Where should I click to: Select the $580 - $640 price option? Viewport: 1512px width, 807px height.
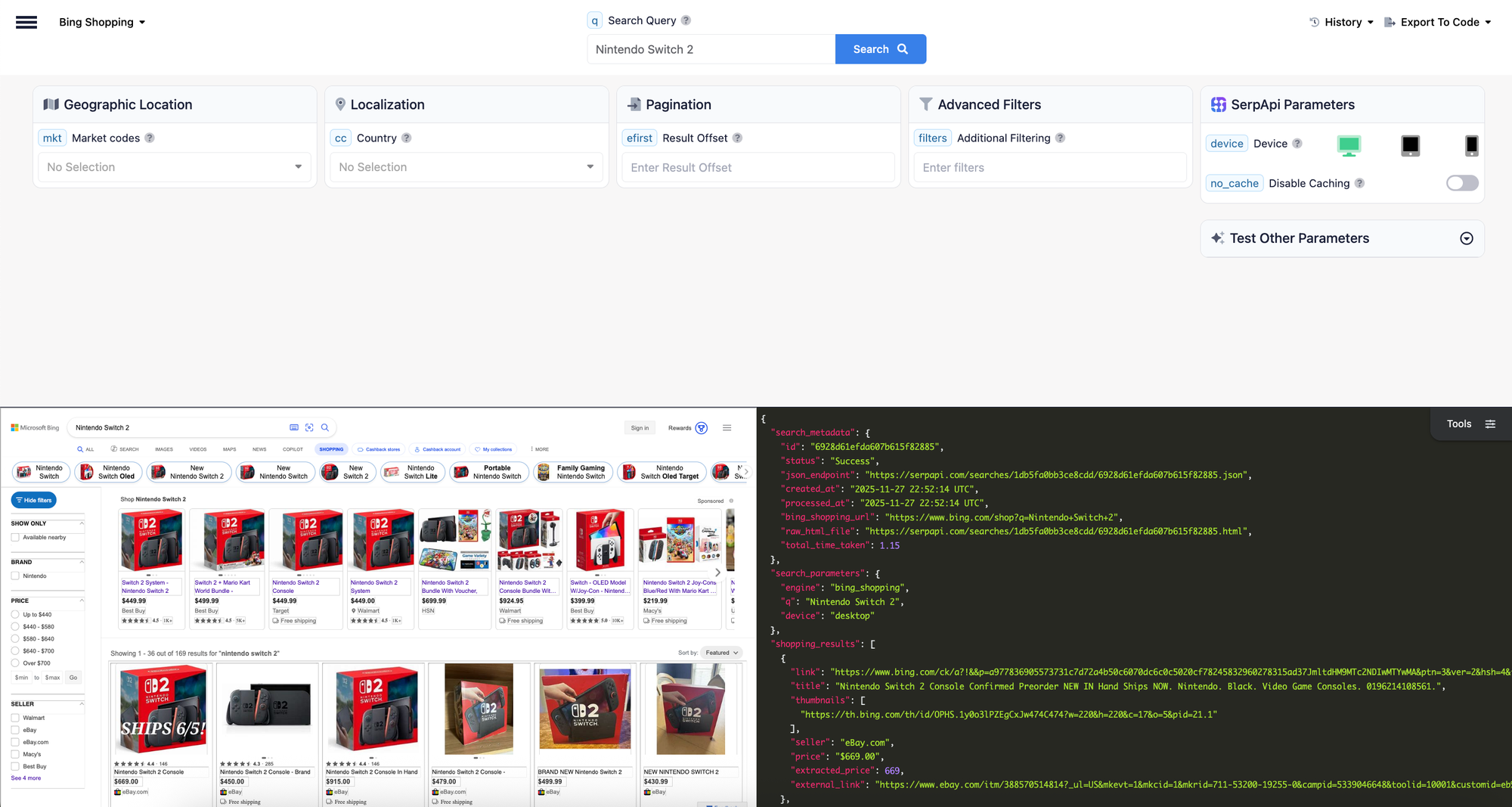[15, 639]
